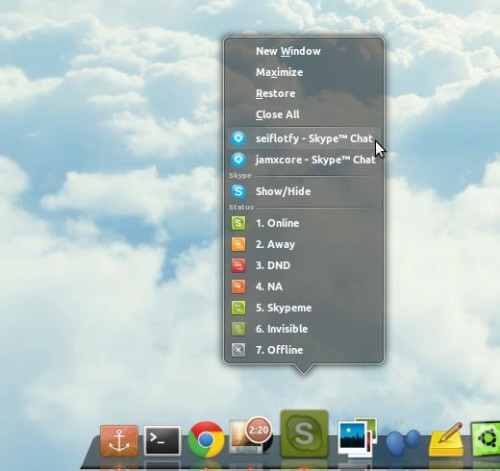
Task: Click the orange NA status icon
Action: (238, 286)
